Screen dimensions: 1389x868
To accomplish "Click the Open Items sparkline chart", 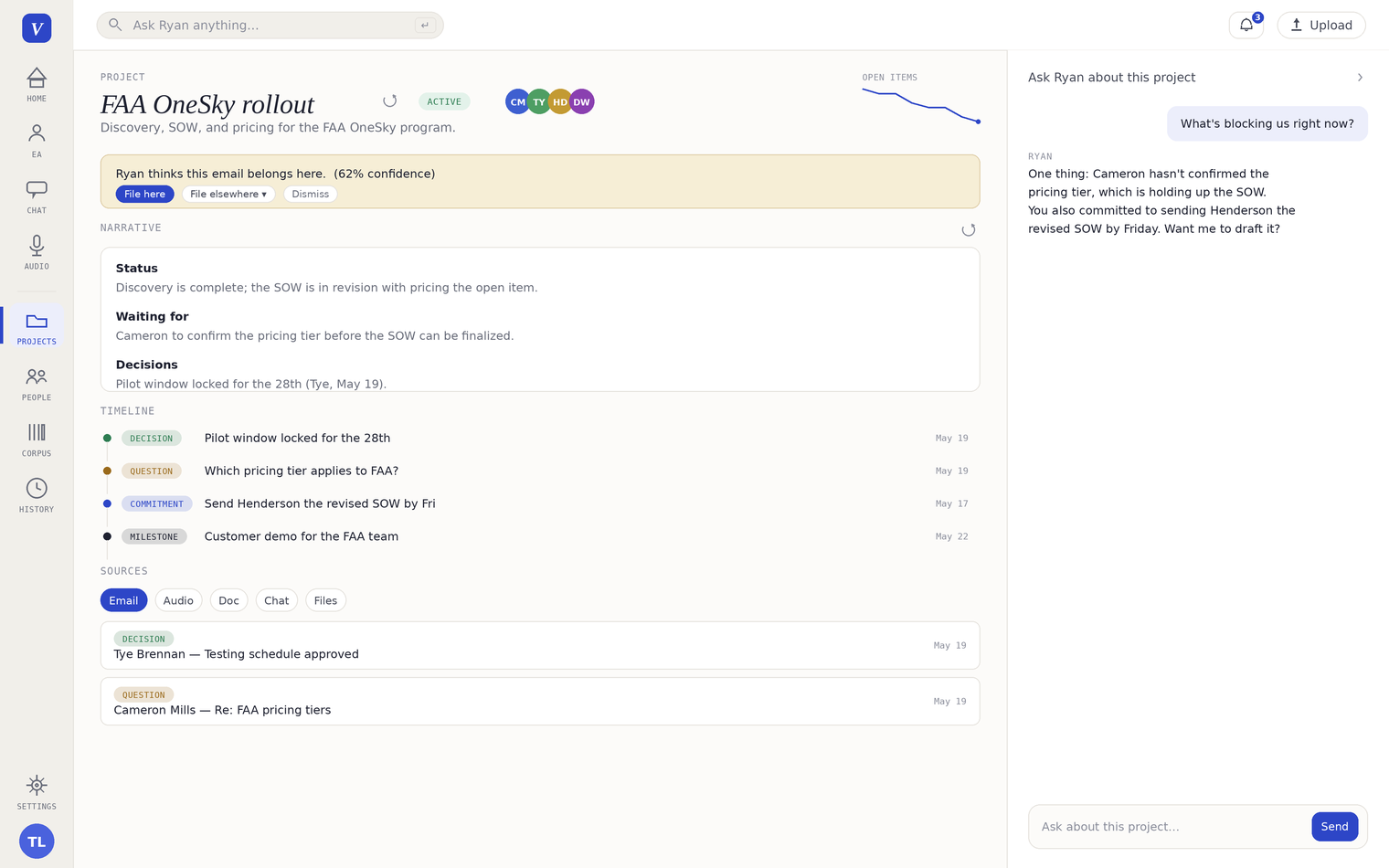I will (x=921, y=106).
